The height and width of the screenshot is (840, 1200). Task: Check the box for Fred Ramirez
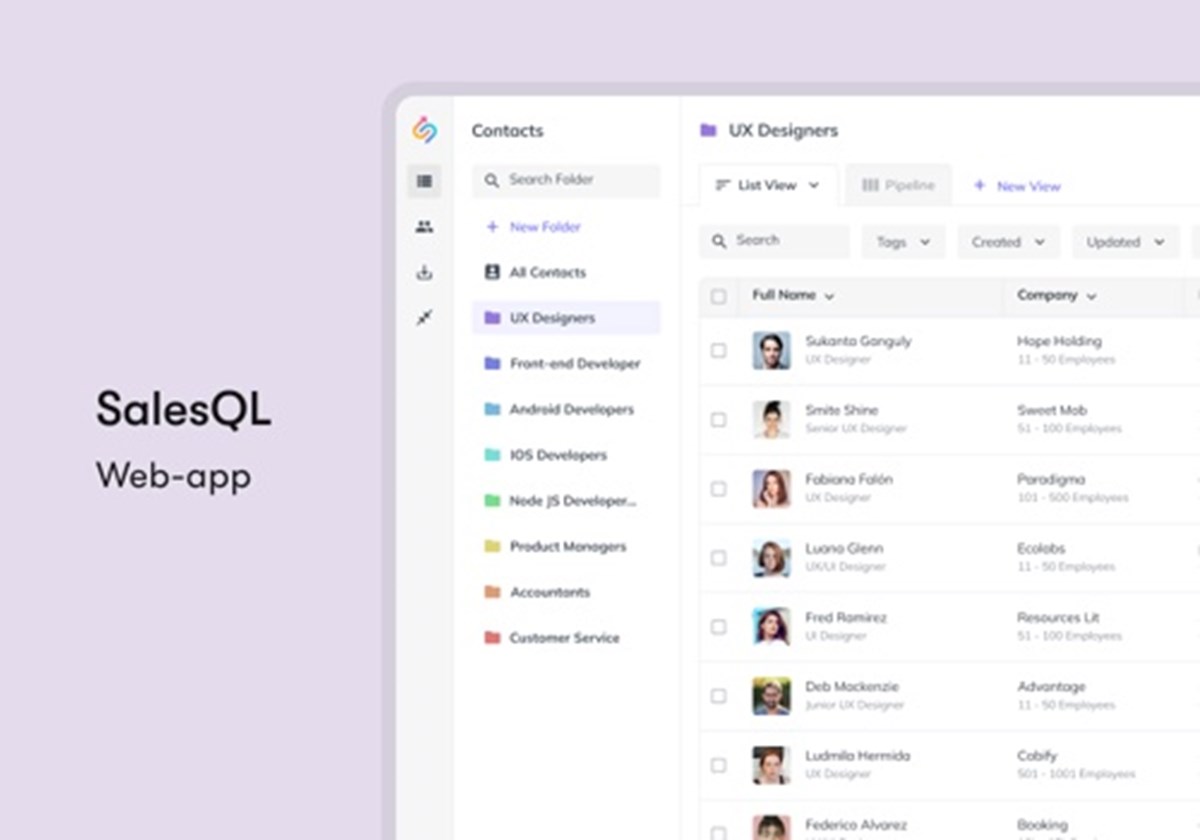[x=718, y=627]
